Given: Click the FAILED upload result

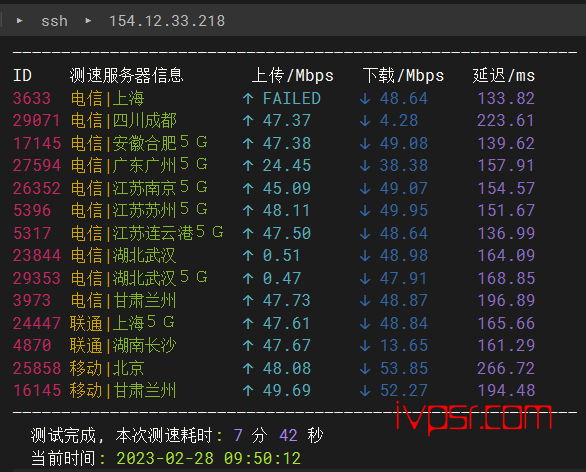Looking at the screenshot, I should point(292,99).
